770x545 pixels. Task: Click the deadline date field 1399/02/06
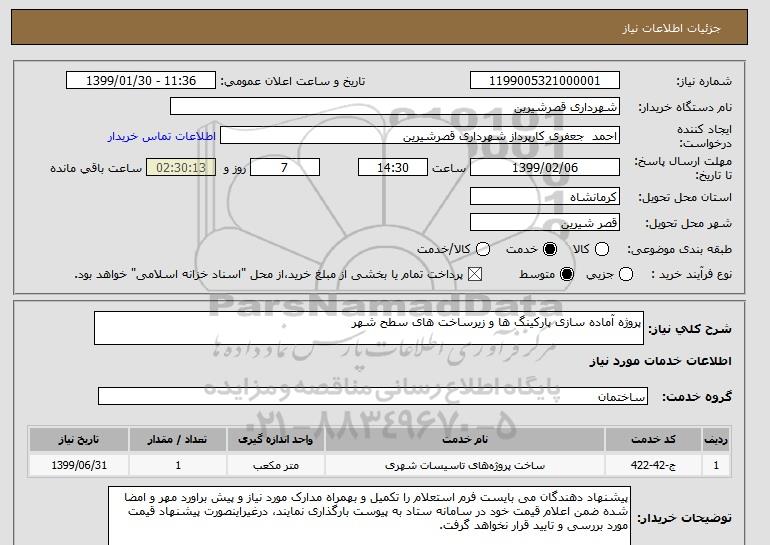pos(545,167)
